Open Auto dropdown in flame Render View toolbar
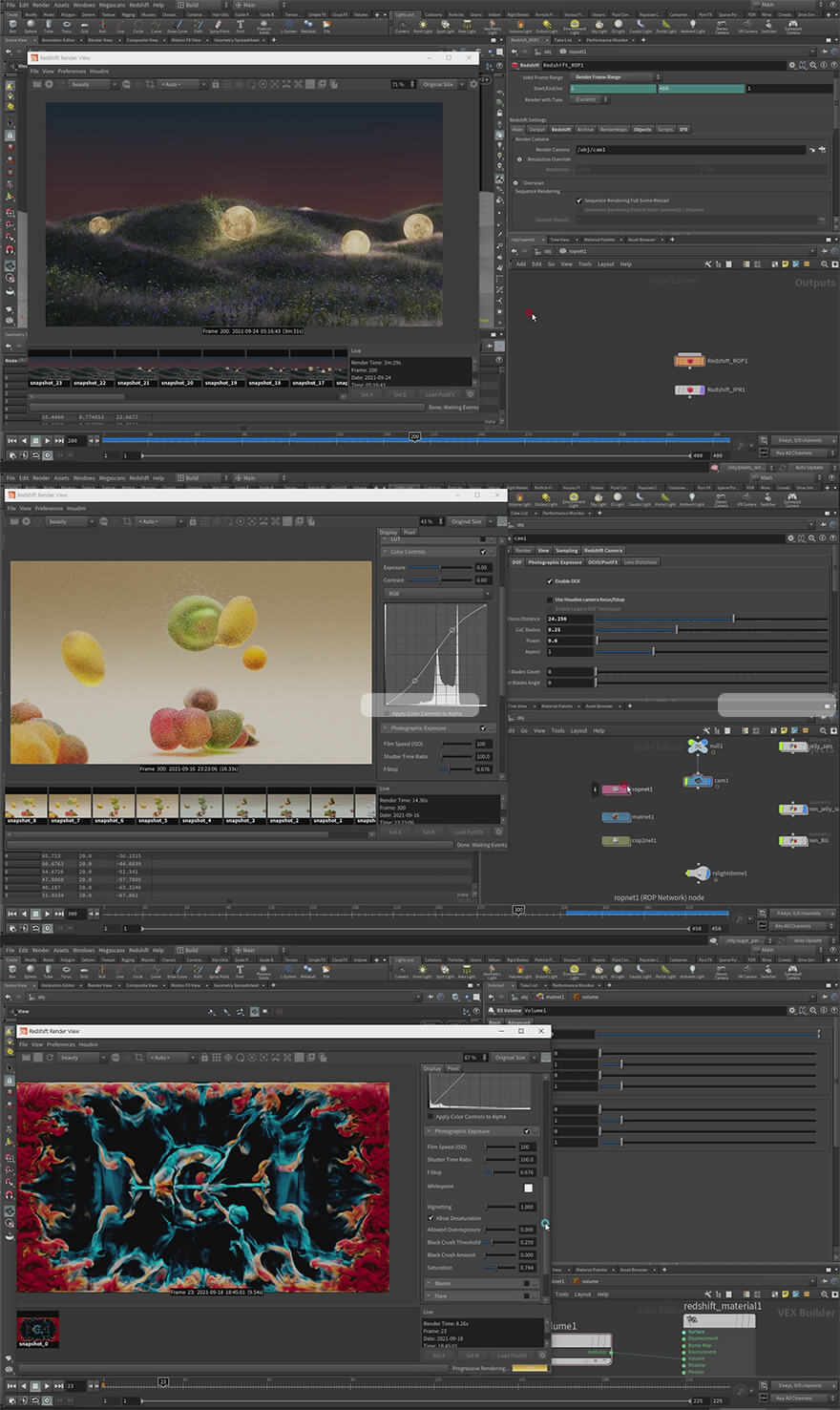840x1410 pixels. point(171,1058)
